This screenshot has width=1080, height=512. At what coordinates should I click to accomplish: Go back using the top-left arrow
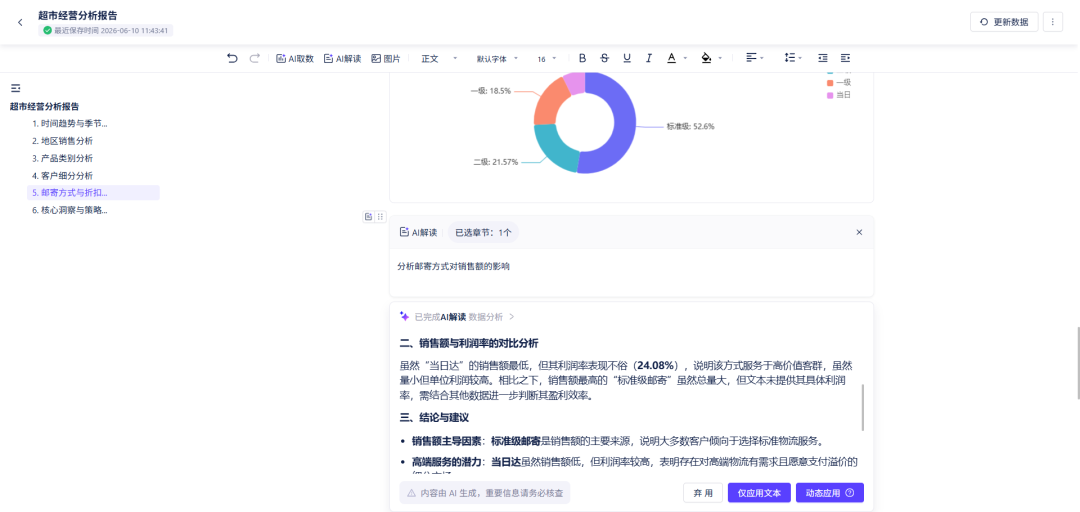(20, 23)
